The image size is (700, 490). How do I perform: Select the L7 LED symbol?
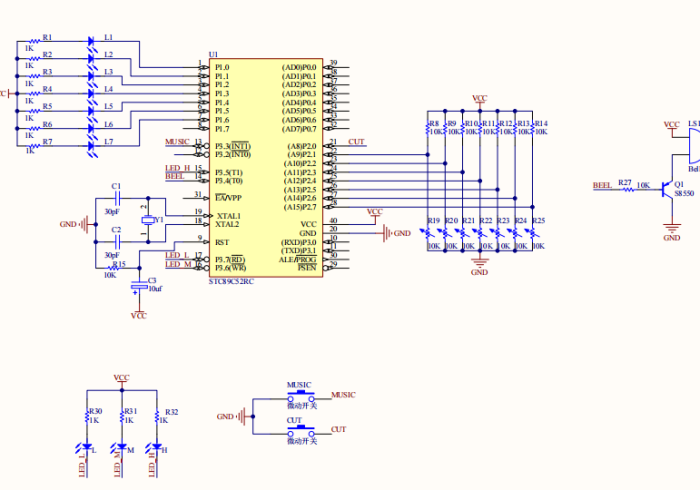tap(91, 146)
